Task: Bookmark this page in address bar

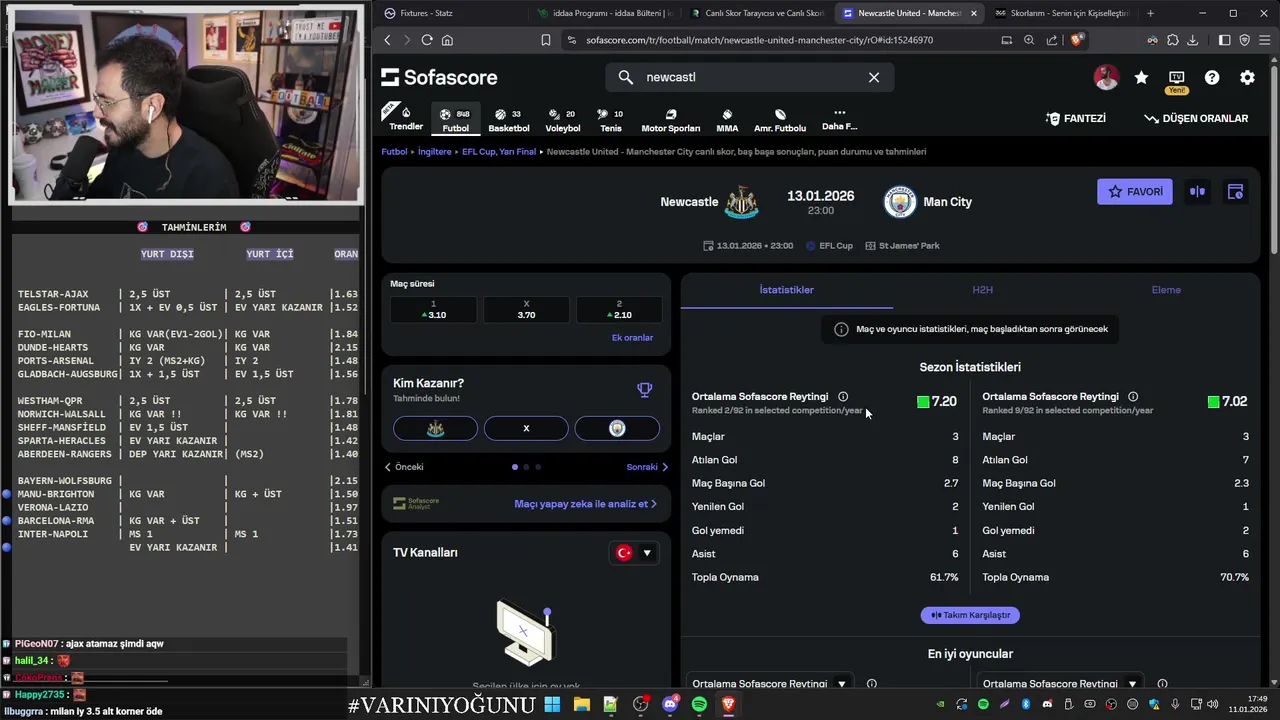Action: pyautogui.click(x=545, y=40)
